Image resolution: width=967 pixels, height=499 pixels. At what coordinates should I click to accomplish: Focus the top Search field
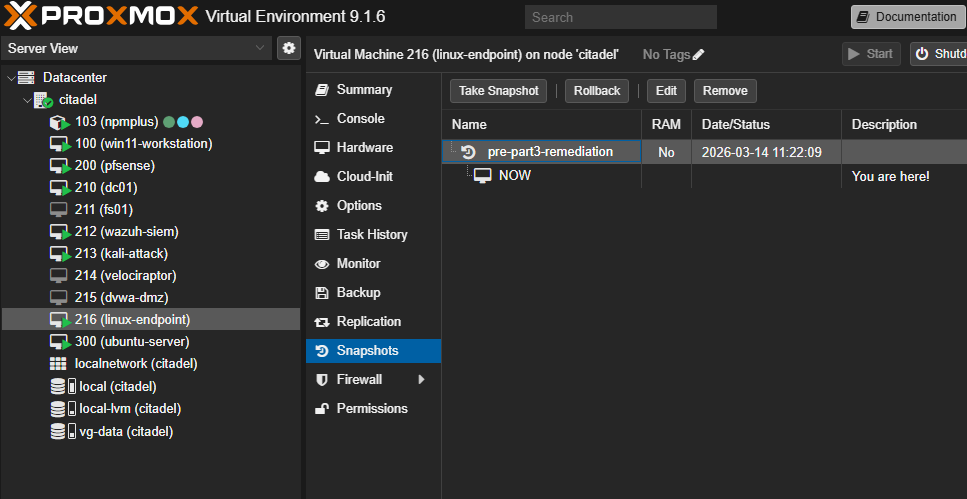point(620,17)
